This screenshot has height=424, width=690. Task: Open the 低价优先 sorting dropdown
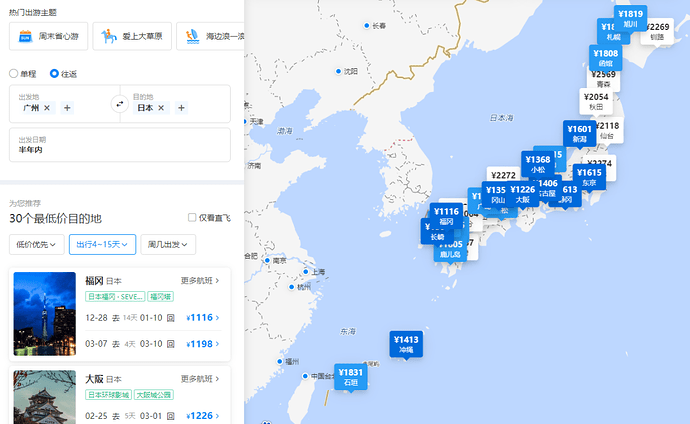37,244
